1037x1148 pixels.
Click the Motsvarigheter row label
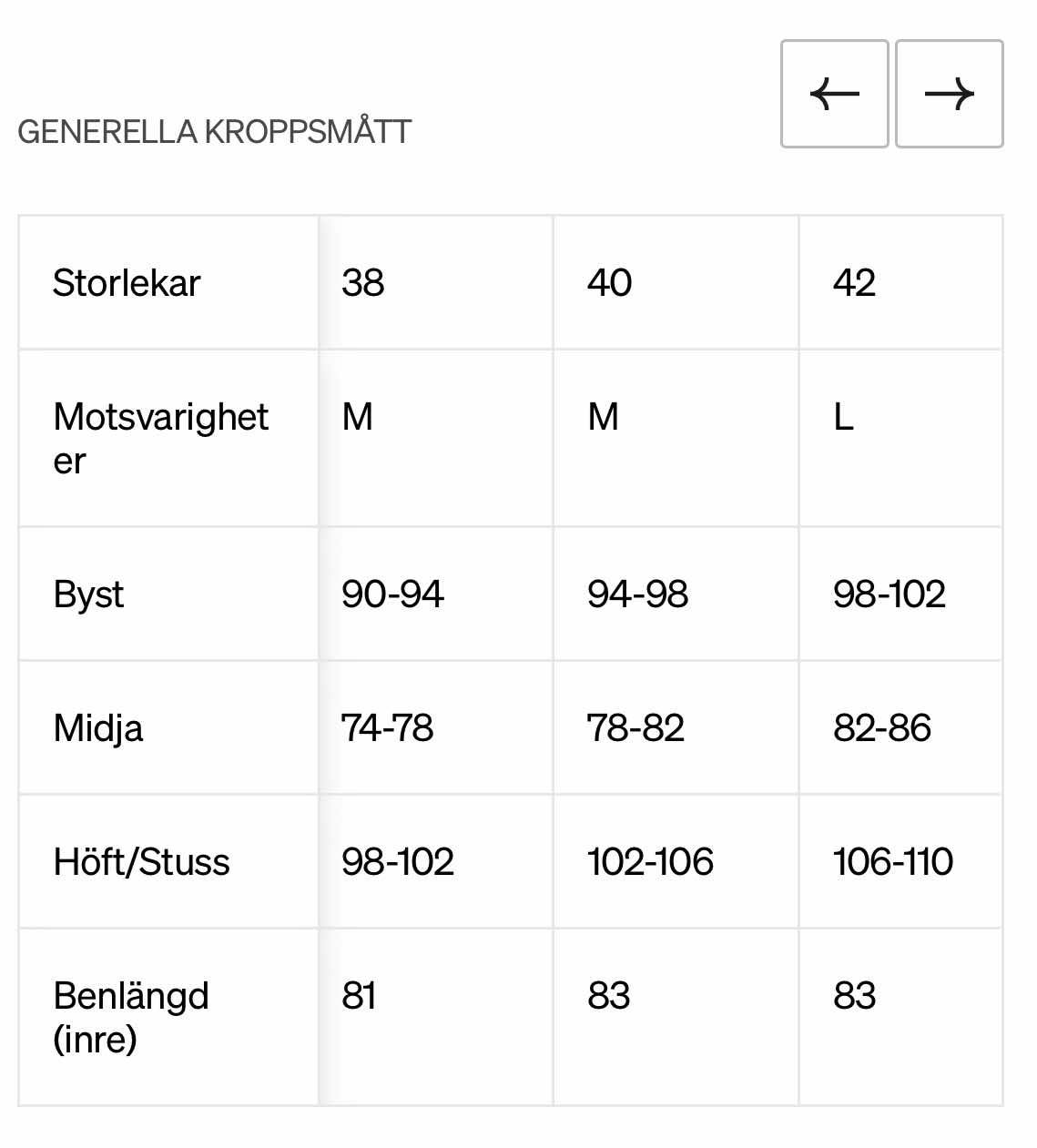pyautogui.click(x=160, y=439)
